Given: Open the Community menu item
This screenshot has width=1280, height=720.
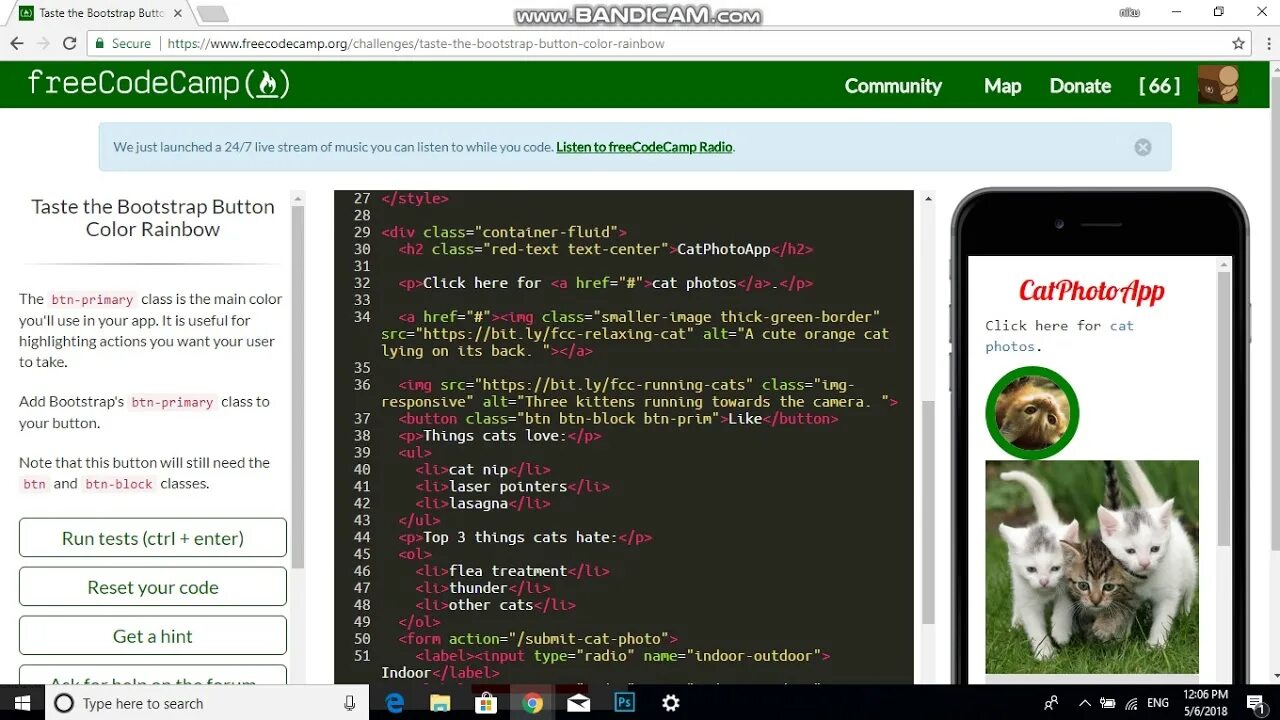Looking at the screenshot, I should (x=893, y=86).
